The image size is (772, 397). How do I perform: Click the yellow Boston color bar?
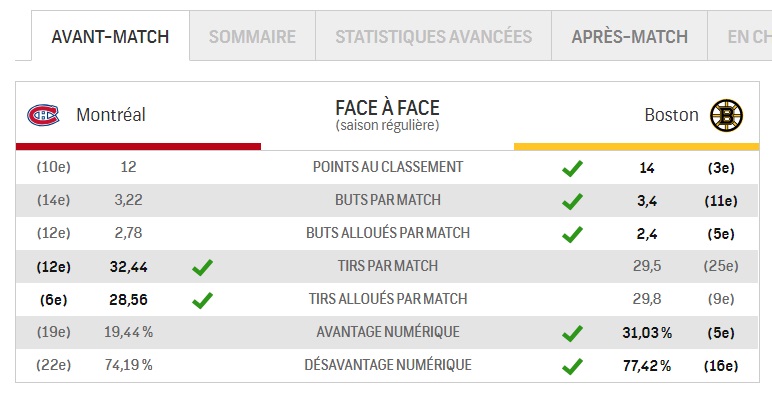pos(636,146)
